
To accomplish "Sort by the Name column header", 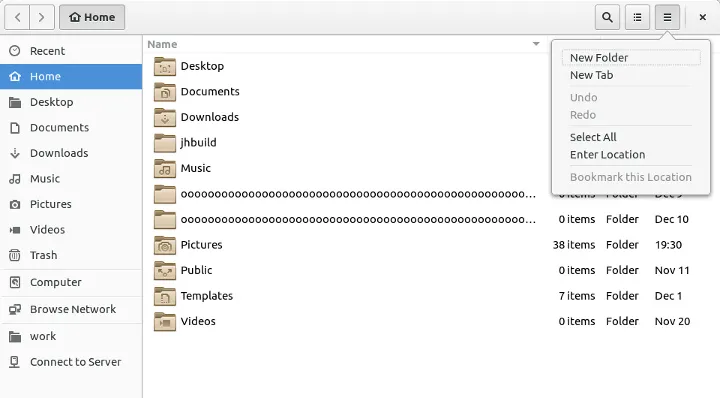I will pyautogui.click(x=344, y=44).
